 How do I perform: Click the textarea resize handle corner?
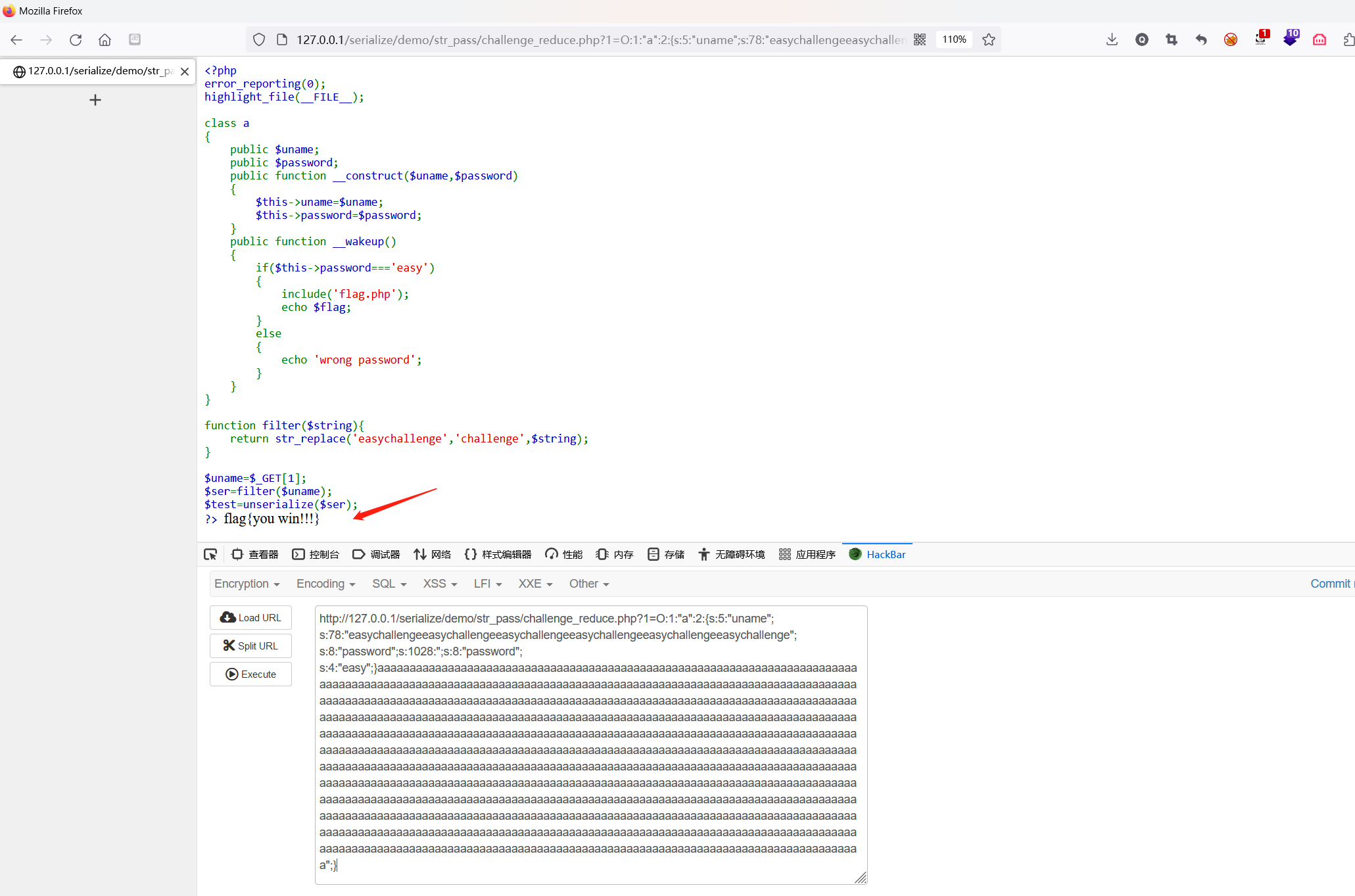pos(861,878)
